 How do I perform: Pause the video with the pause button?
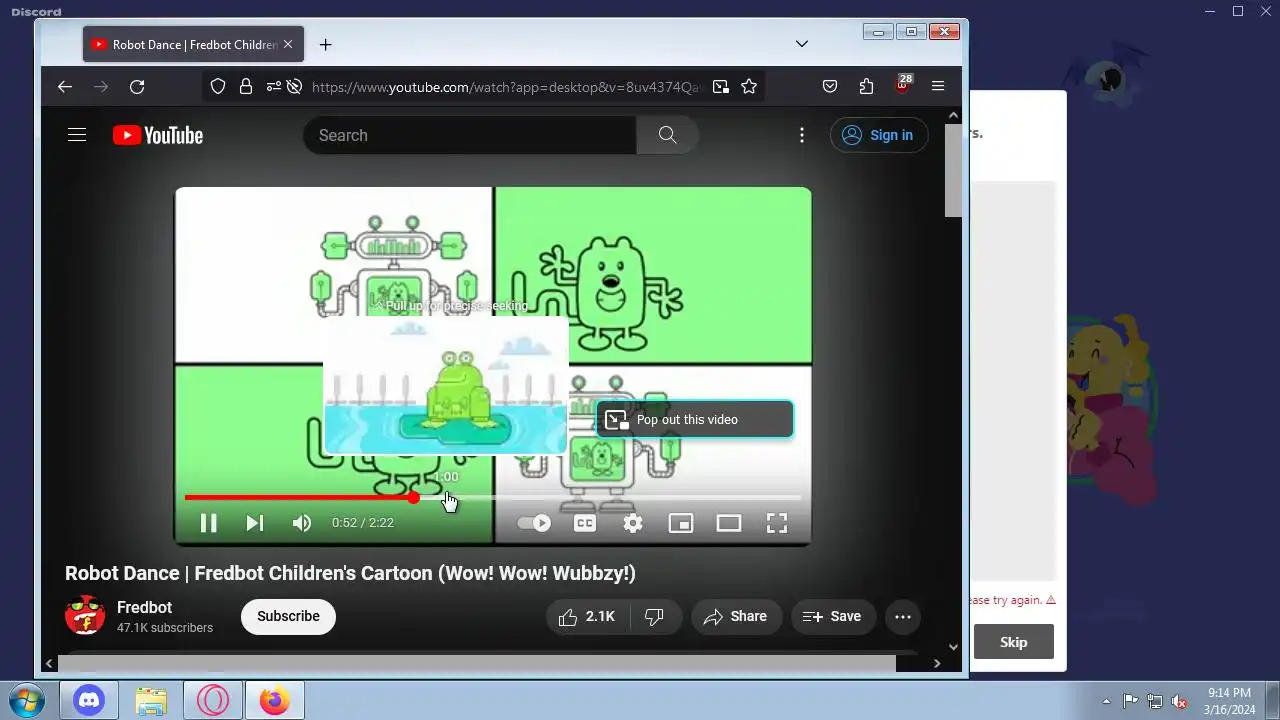208,523
